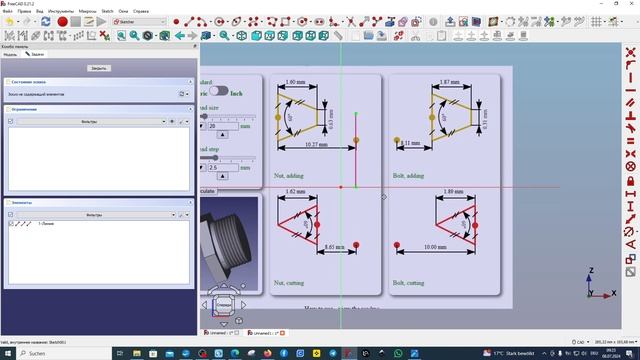The height and width of the screenshot is (360, 640).
Task: Select the Create rectangle tool
Action: point(285,22)
